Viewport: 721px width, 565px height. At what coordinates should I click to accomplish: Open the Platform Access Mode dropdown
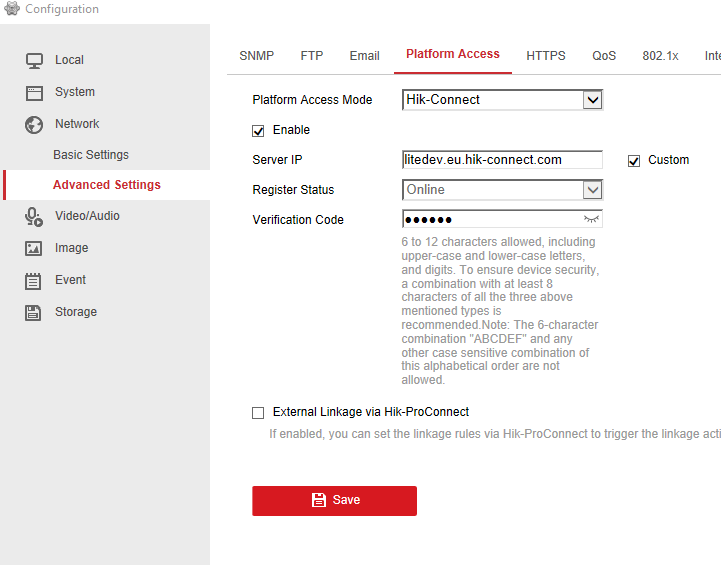tap(592, 100)
